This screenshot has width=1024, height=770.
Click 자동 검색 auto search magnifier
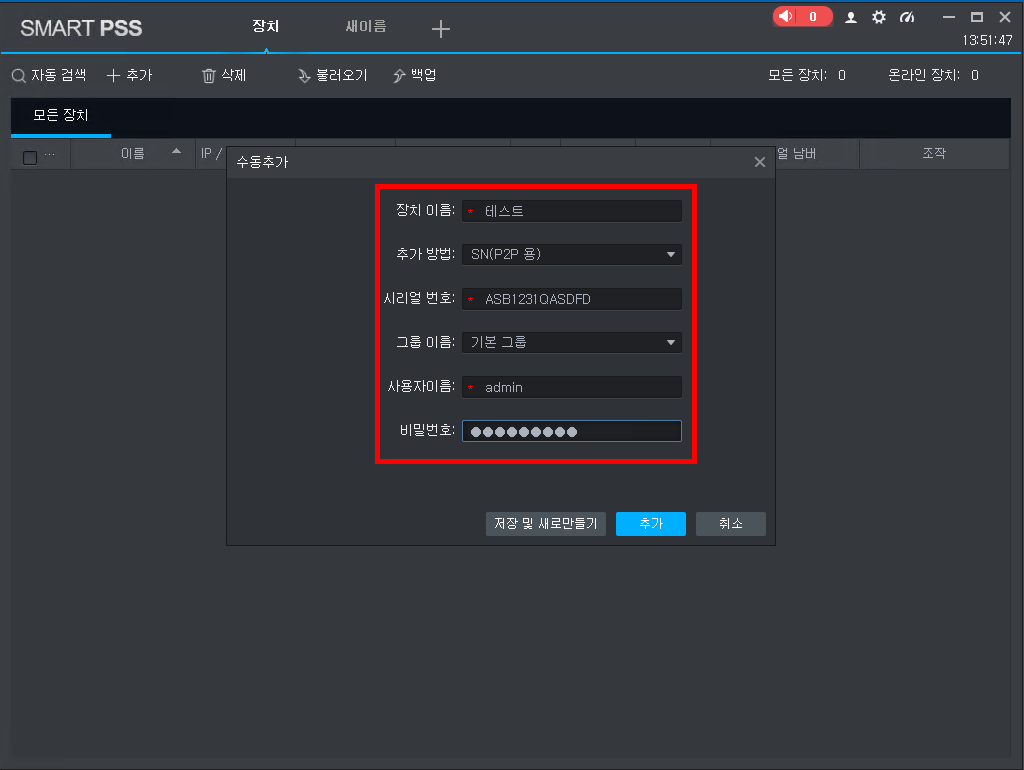[19, 76]
